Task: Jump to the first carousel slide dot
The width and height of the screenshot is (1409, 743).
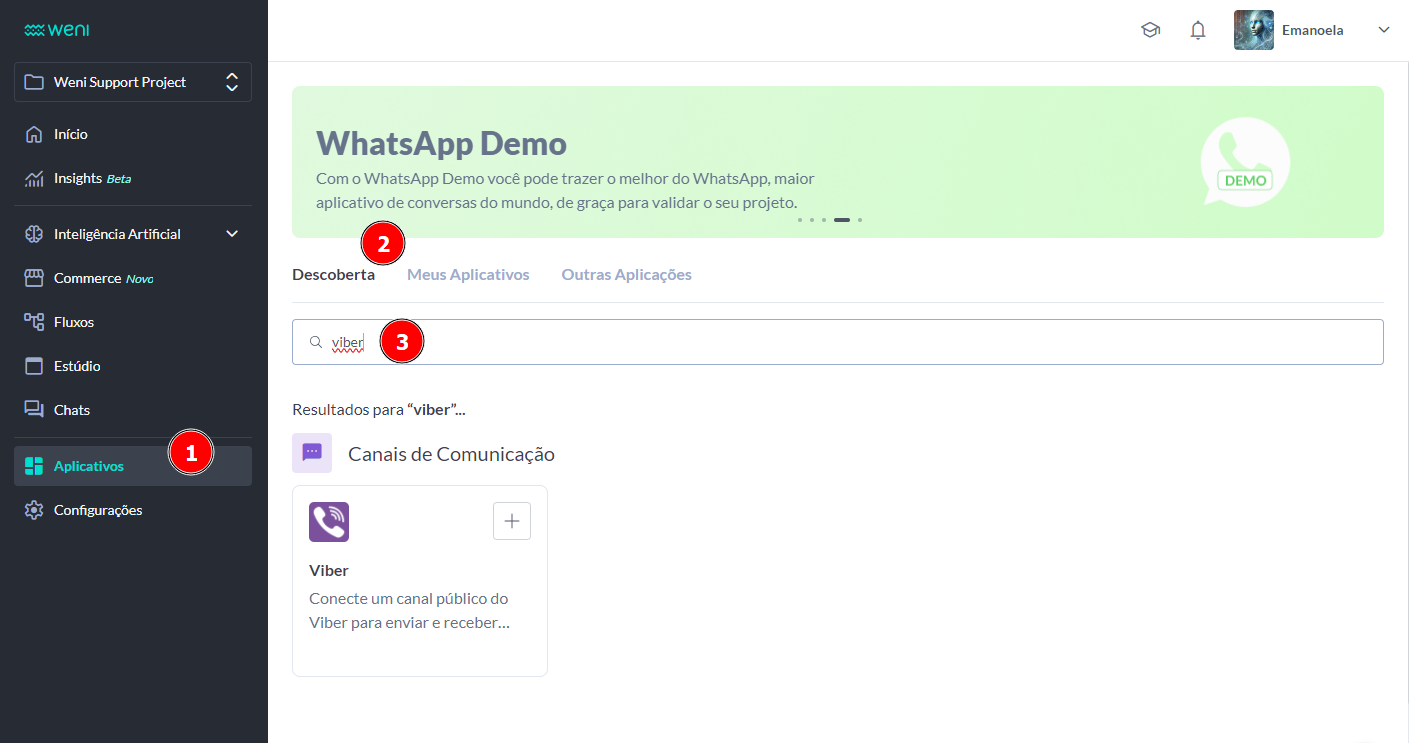Action: [799, 219]
